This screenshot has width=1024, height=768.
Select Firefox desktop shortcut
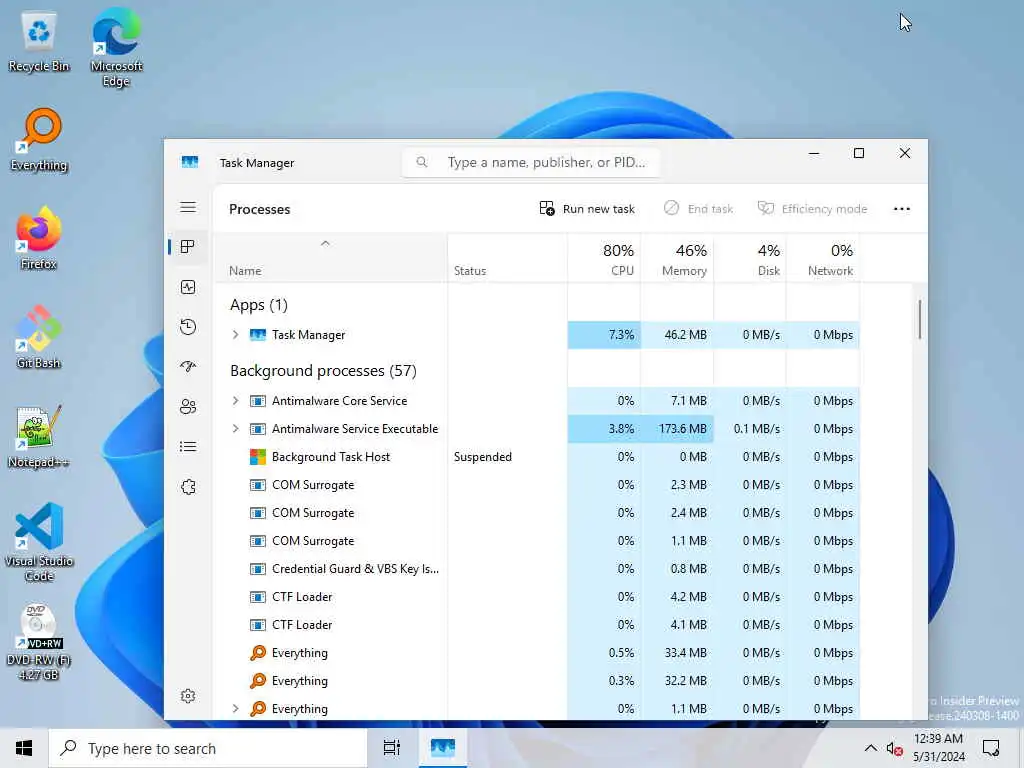coord(39,238)
